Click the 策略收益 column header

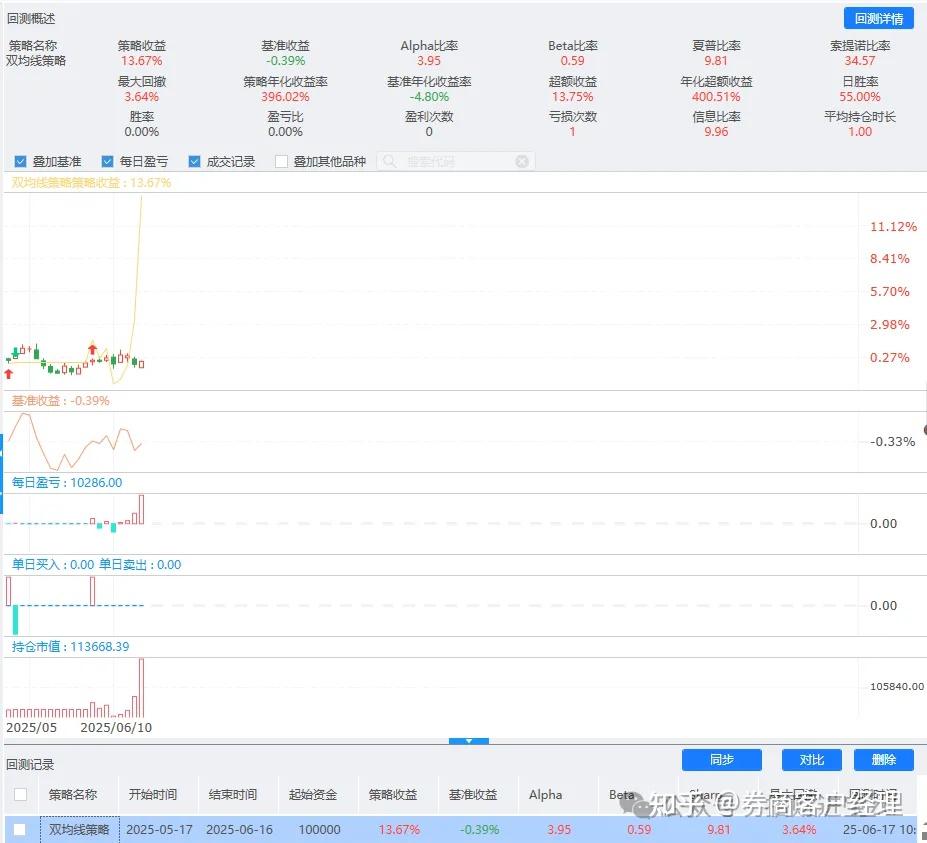pyautogui.click(x=395, y=794)
